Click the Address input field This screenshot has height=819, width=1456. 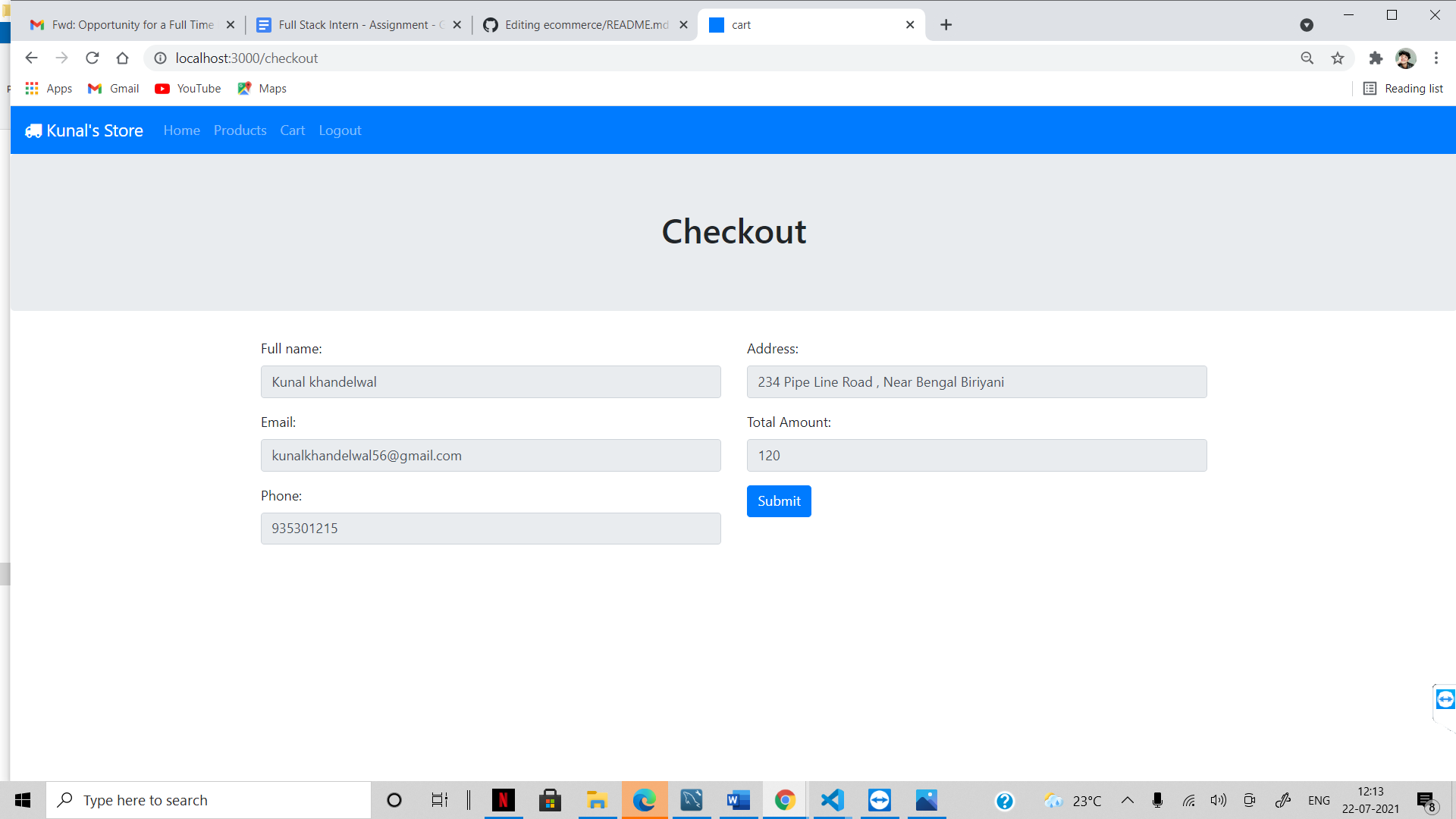point(977,382)
